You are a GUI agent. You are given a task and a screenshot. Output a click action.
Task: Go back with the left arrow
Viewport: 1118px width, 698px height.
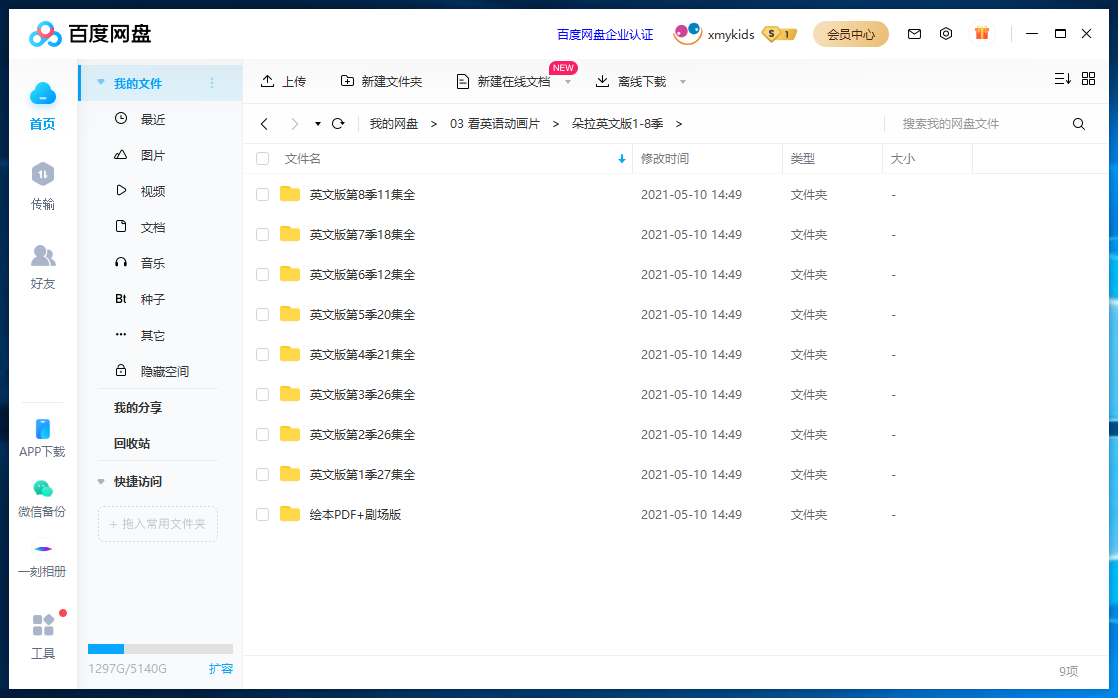pos(265,124)
